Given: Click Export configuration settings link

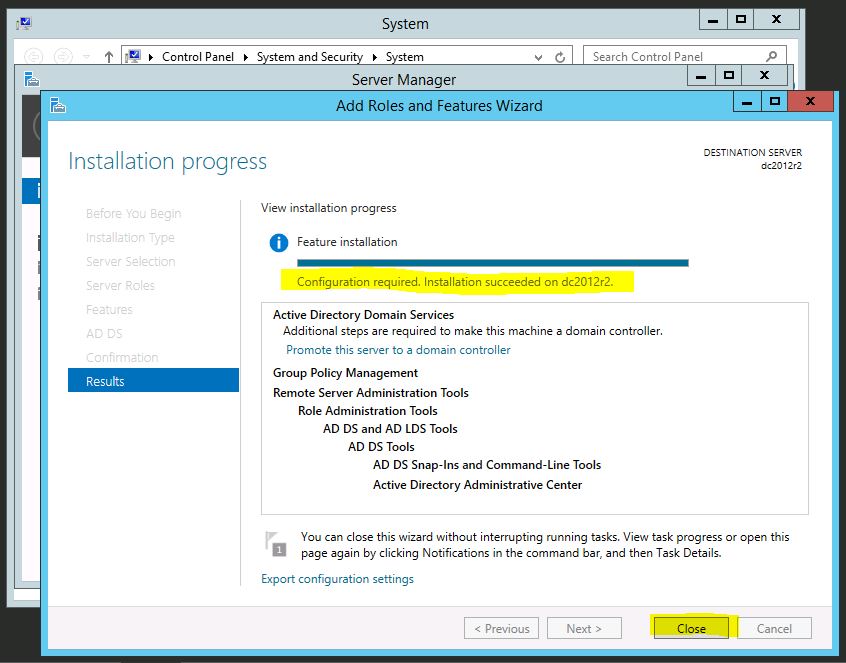Looking at the screenshot, I should click(337, 579).
